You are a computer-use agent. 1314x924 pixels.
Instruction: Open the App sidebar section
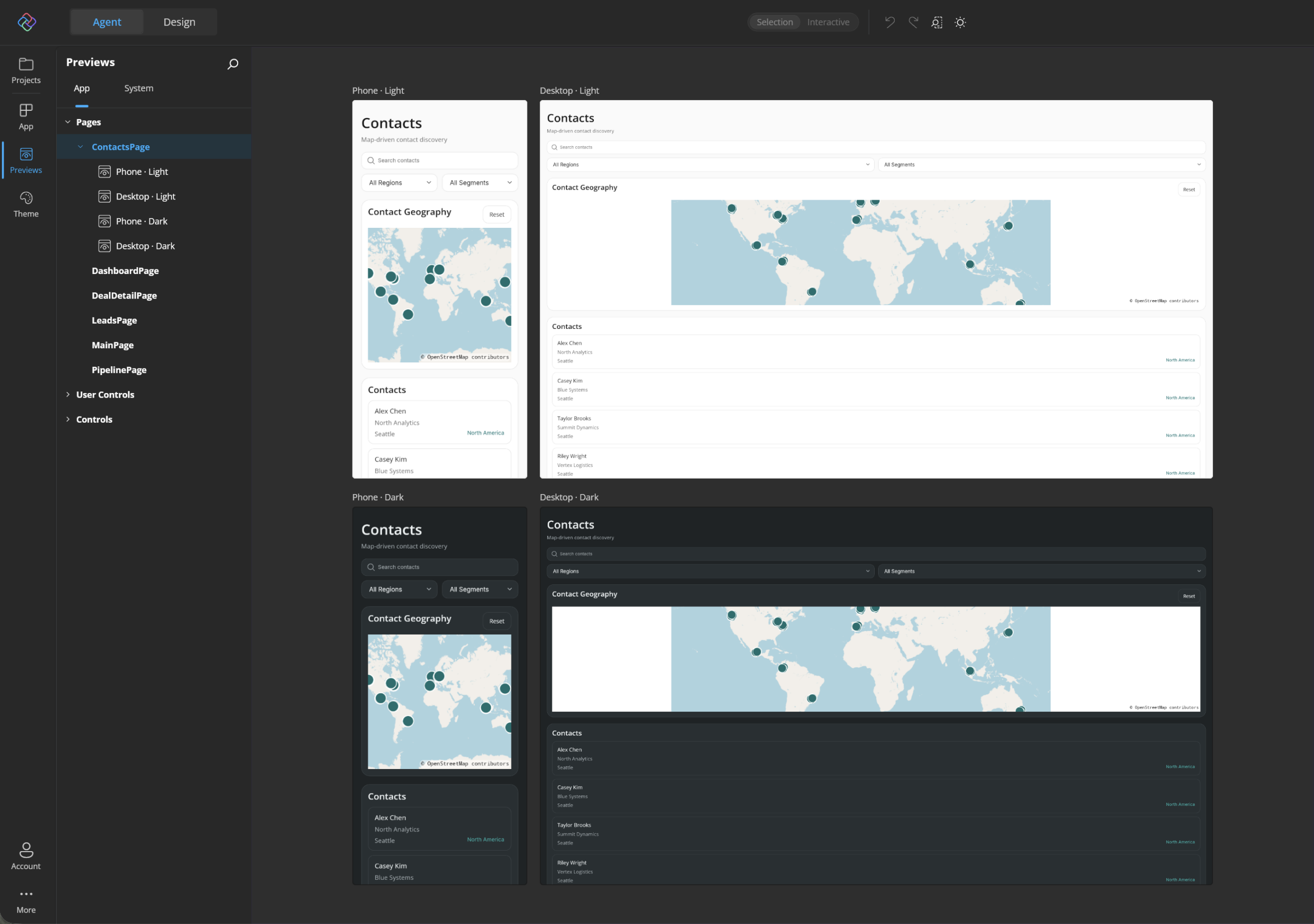[26, 116]
